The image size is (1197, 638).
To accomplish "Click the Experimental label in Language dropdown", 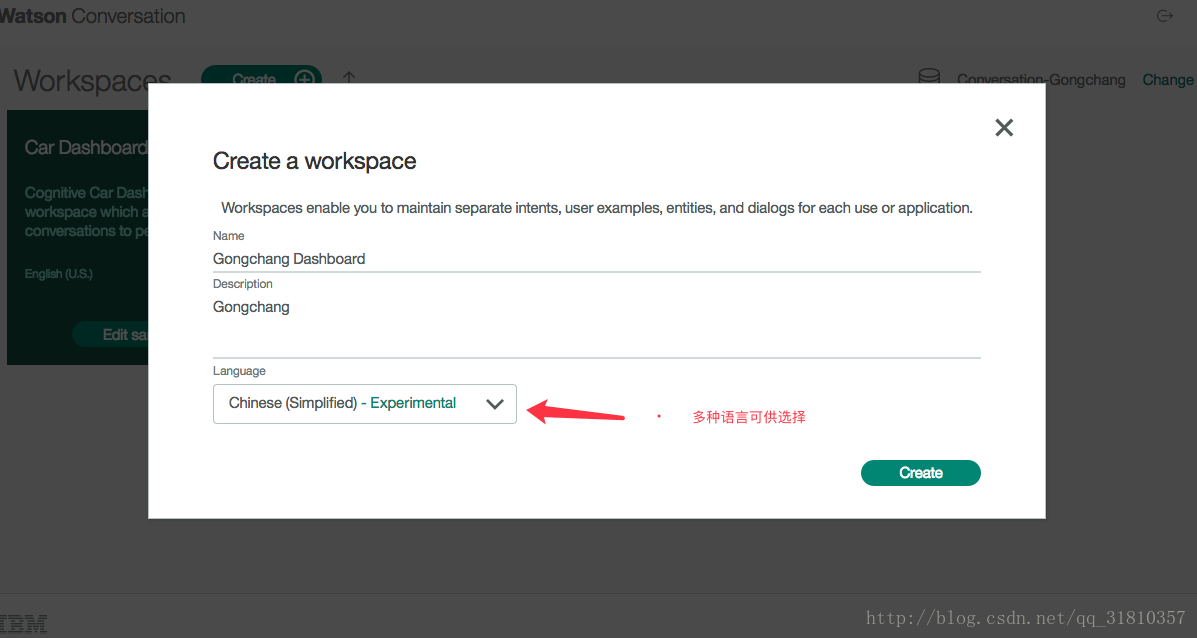I will (x=413, y=403).
